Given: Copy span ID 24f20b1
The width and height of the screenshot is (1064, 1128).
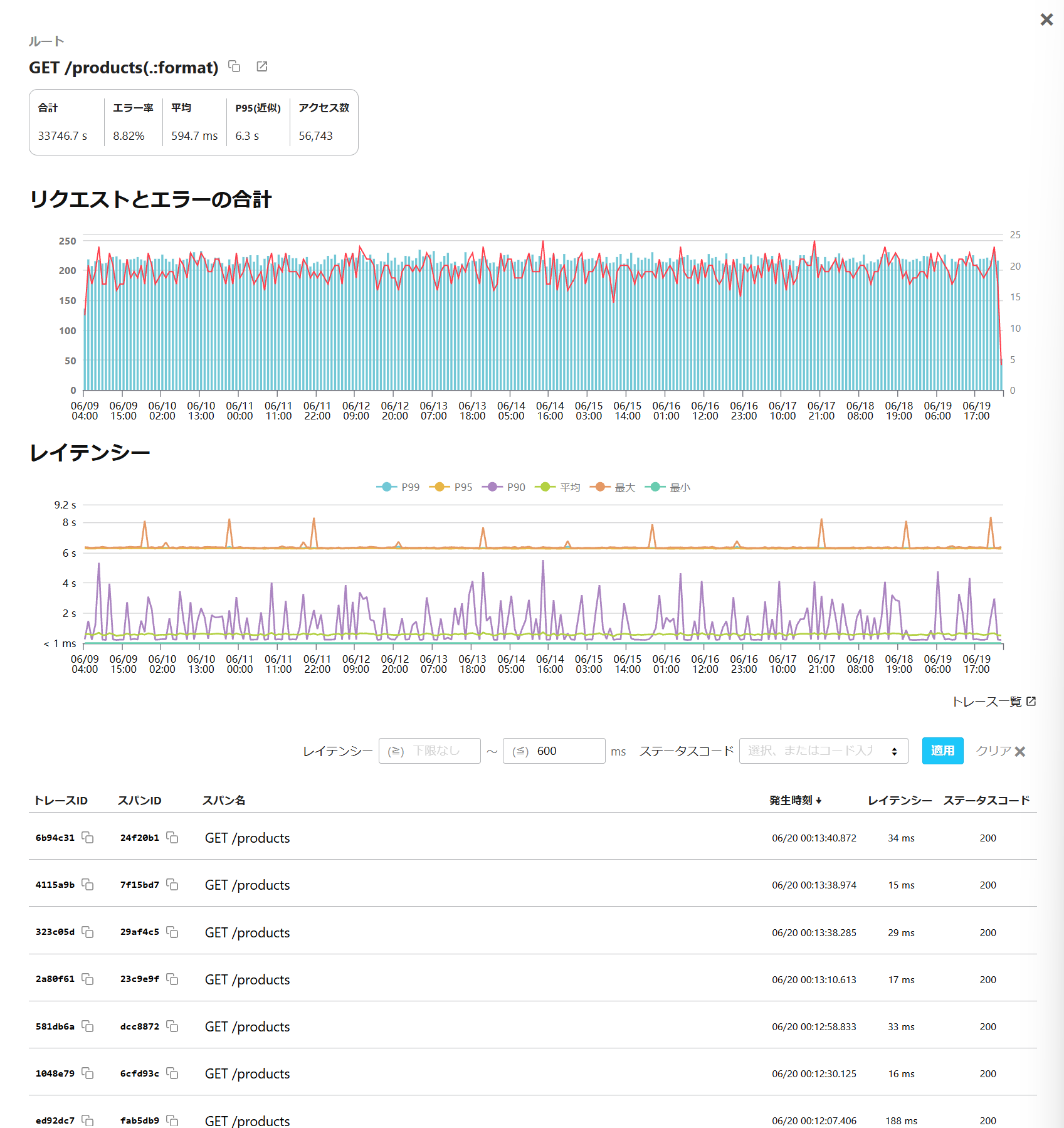Looking at the screenshot, I should [172, 838].
